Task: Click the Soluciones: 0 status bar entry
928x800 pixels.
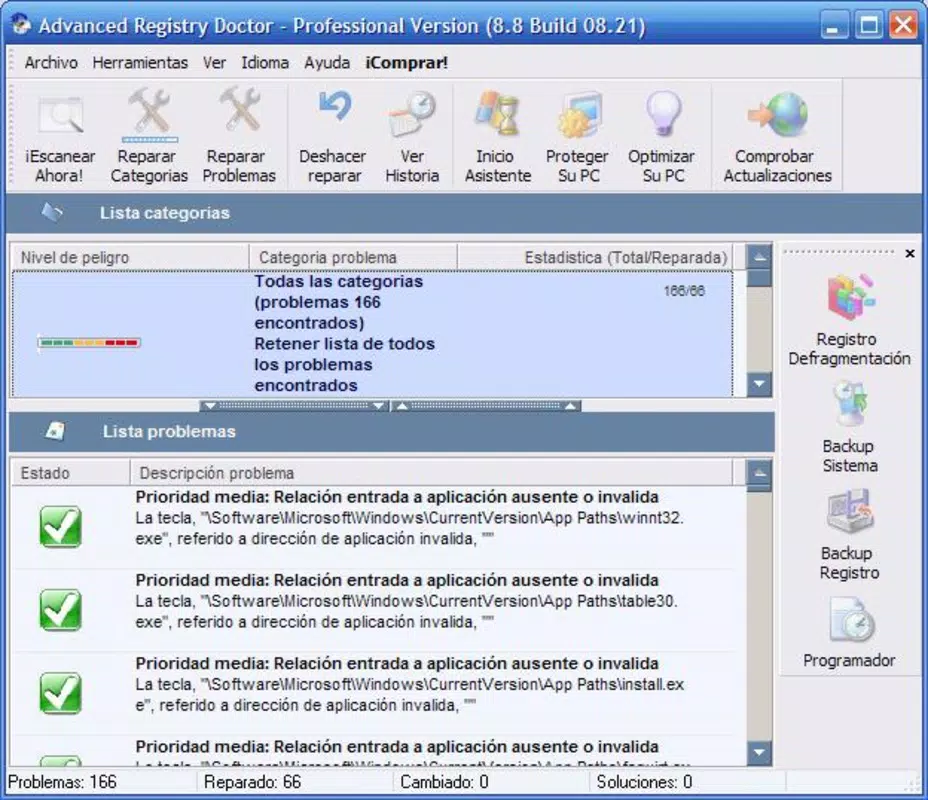Action: pos(645,782)
